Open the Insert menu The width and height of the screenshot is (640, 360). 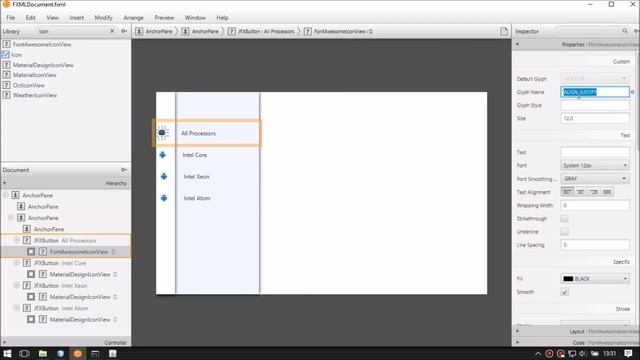(x=77, y=18)
